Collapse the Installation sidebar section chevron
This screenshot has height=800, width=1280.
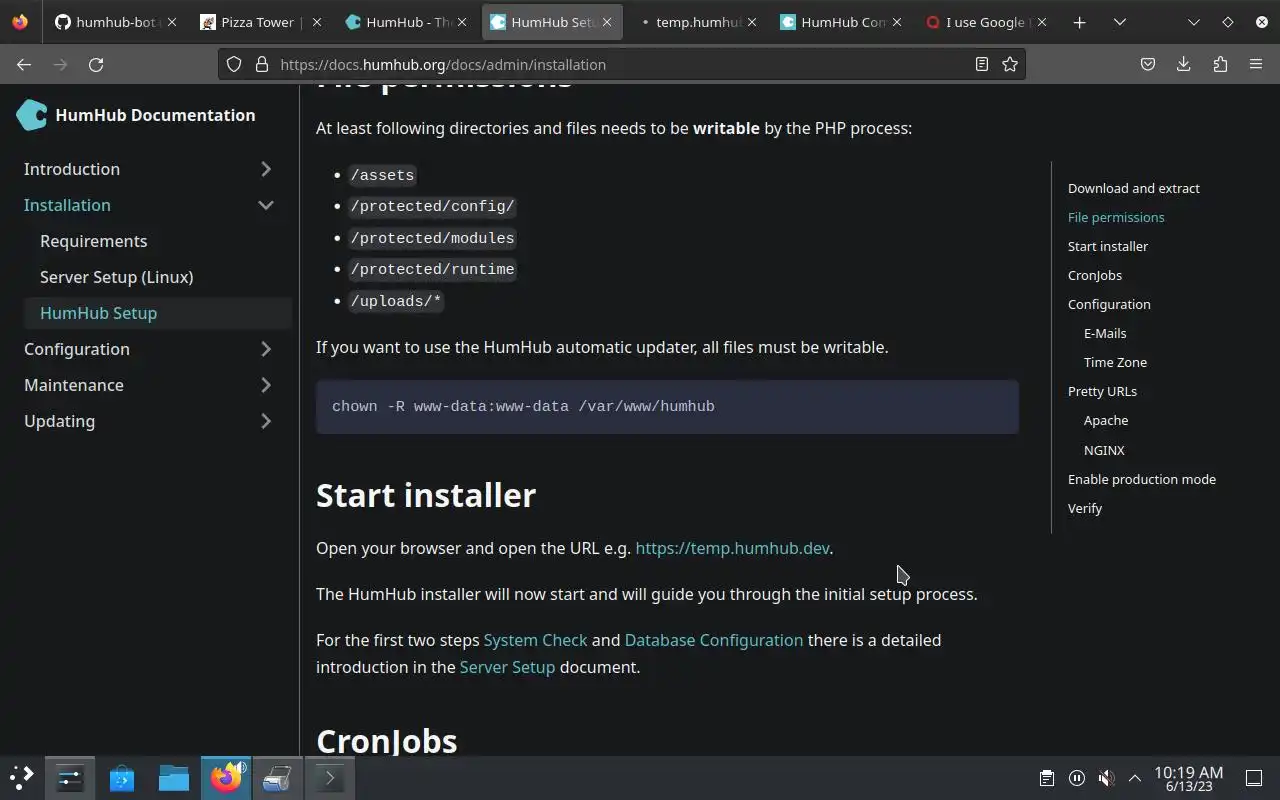[x=266, y=205]
